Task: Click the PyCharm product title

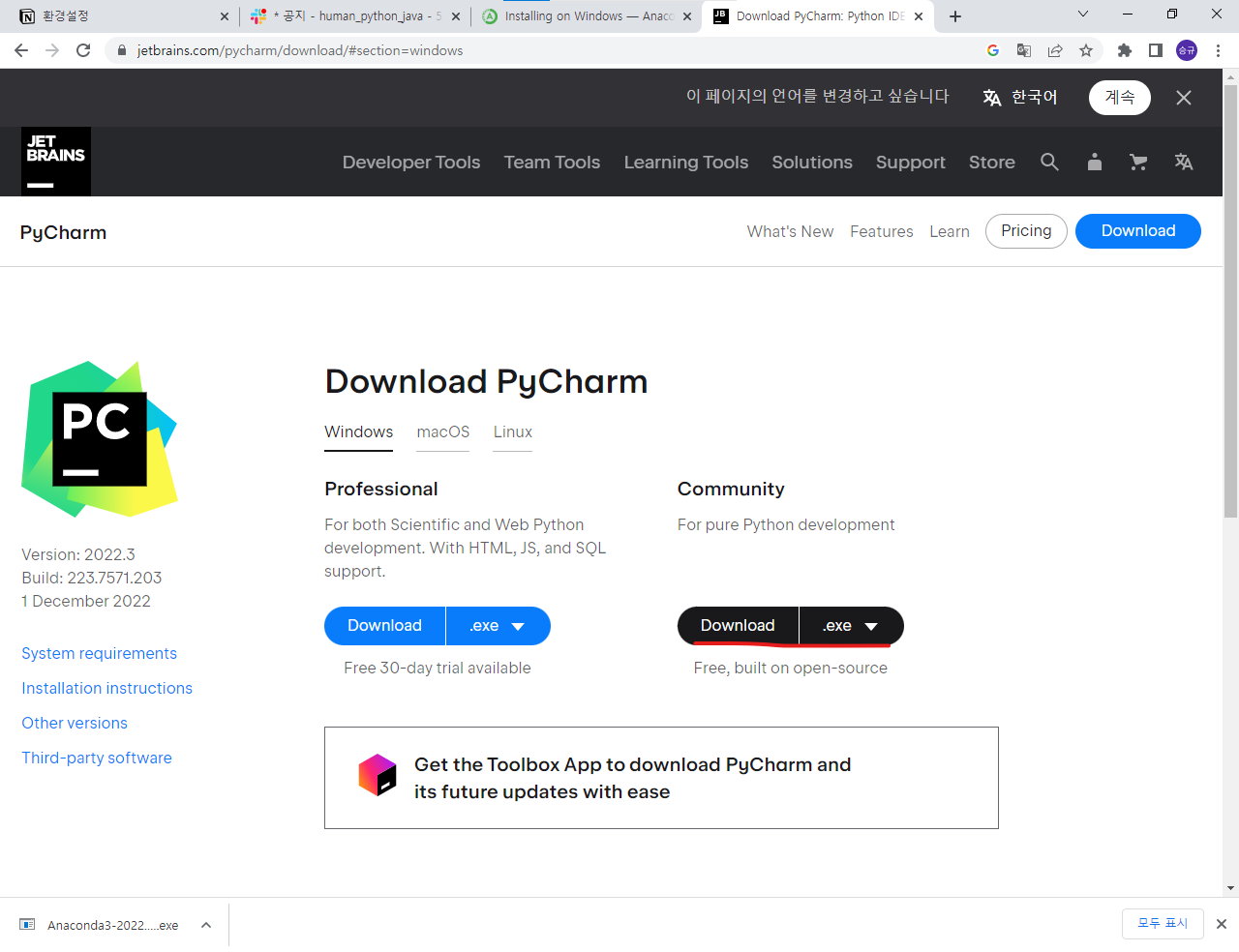Action: tap(64, 232)
